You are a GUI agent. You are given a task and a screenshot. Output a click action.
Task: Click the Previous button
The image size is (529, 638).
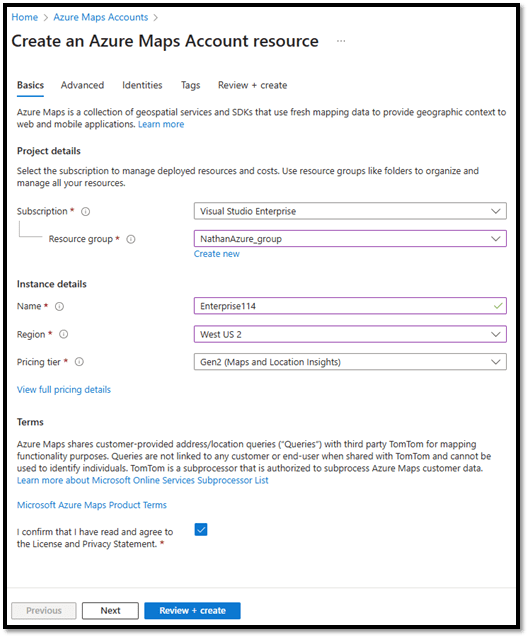[x=44, y=611]
